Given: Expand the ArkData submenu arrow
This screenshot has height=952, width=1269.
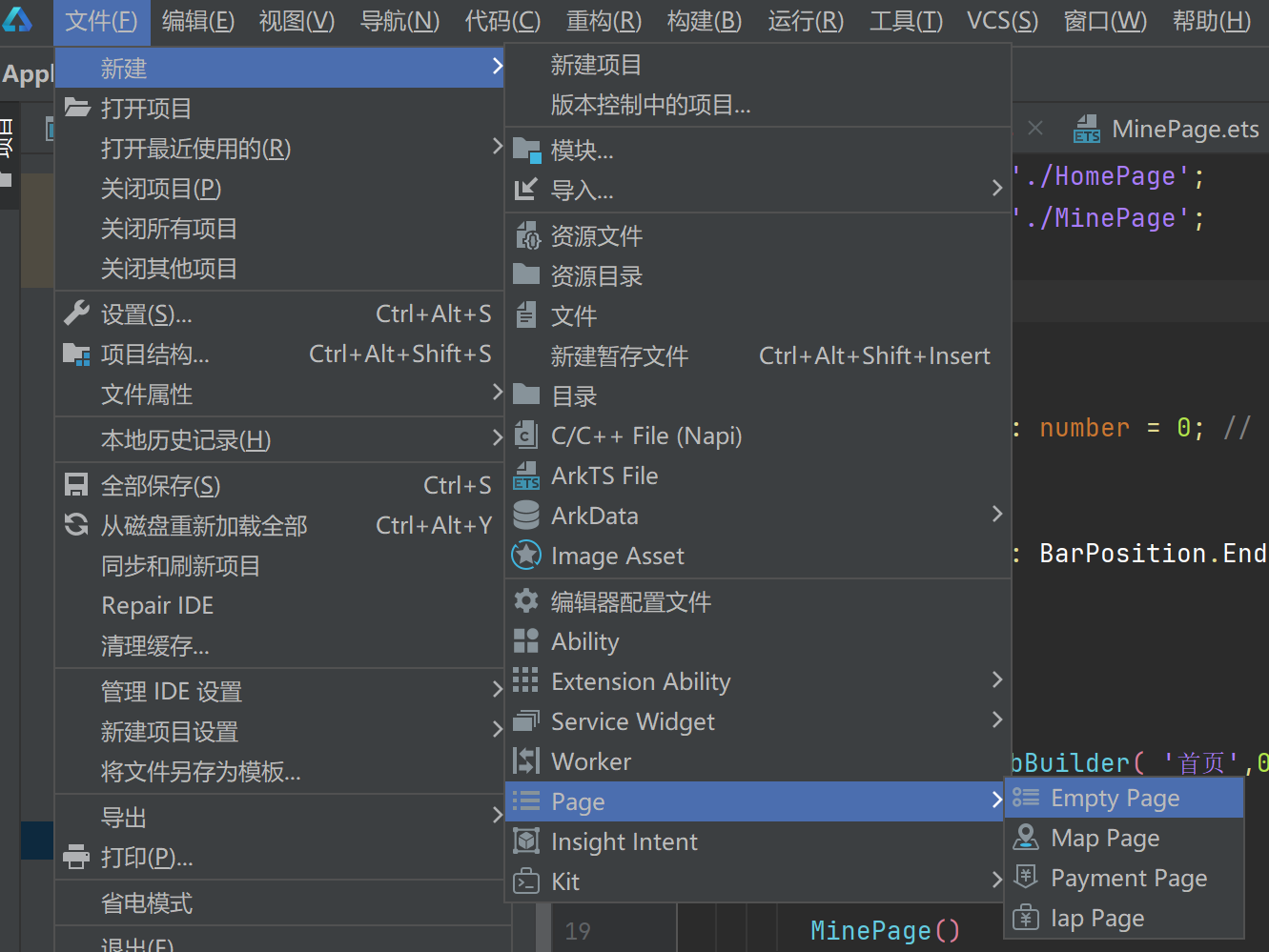Looking at the screenshot, I should pos(997,515).
